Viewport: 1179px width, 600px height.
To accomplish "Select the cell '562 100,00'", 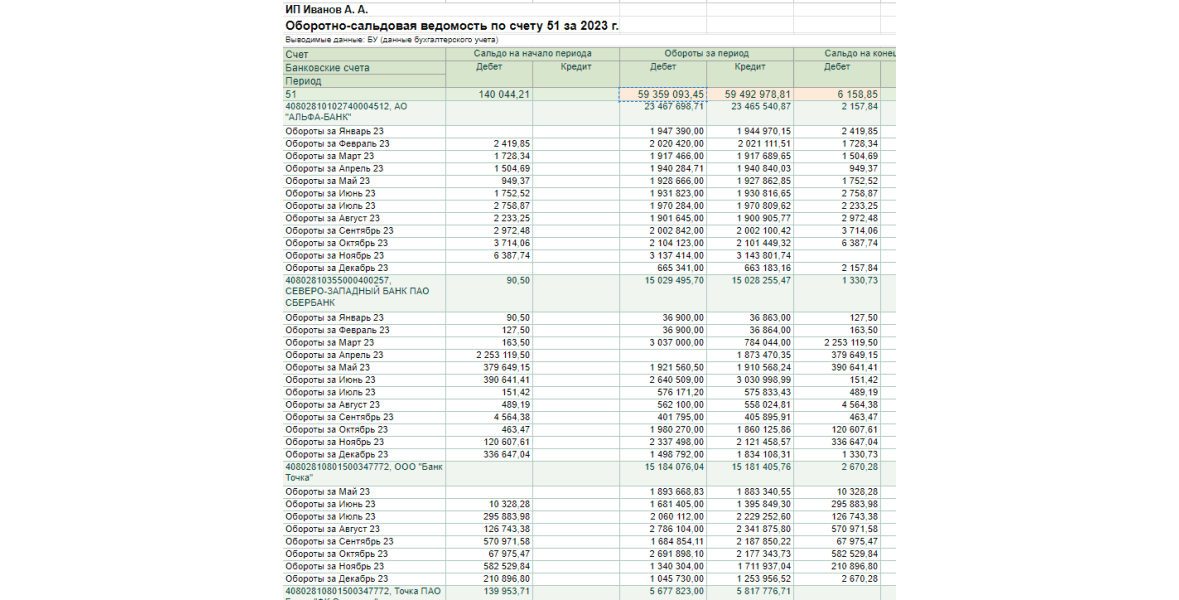I will point(662,405).
